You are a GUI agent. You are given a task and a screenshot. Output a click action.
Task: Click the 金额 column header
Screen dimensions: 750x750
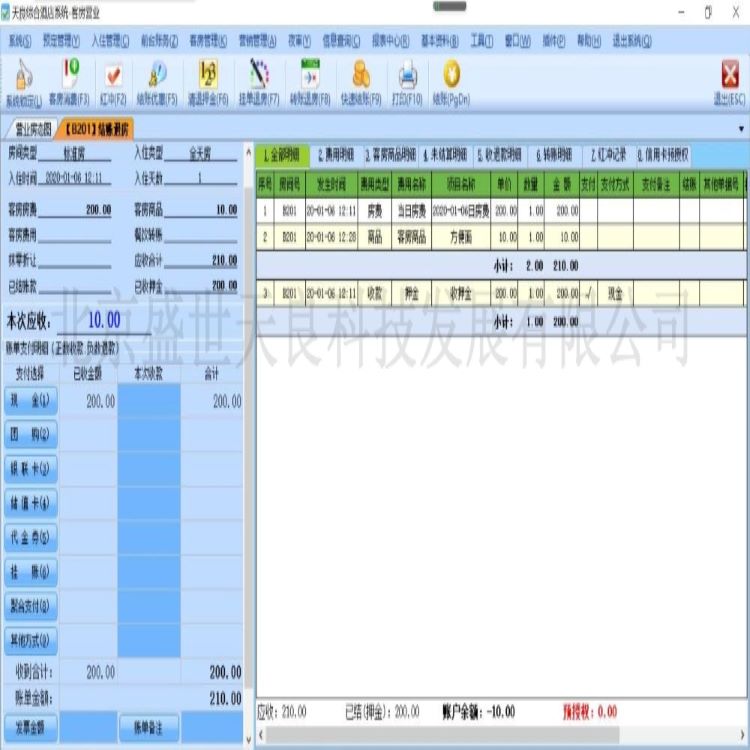[562, 185]
